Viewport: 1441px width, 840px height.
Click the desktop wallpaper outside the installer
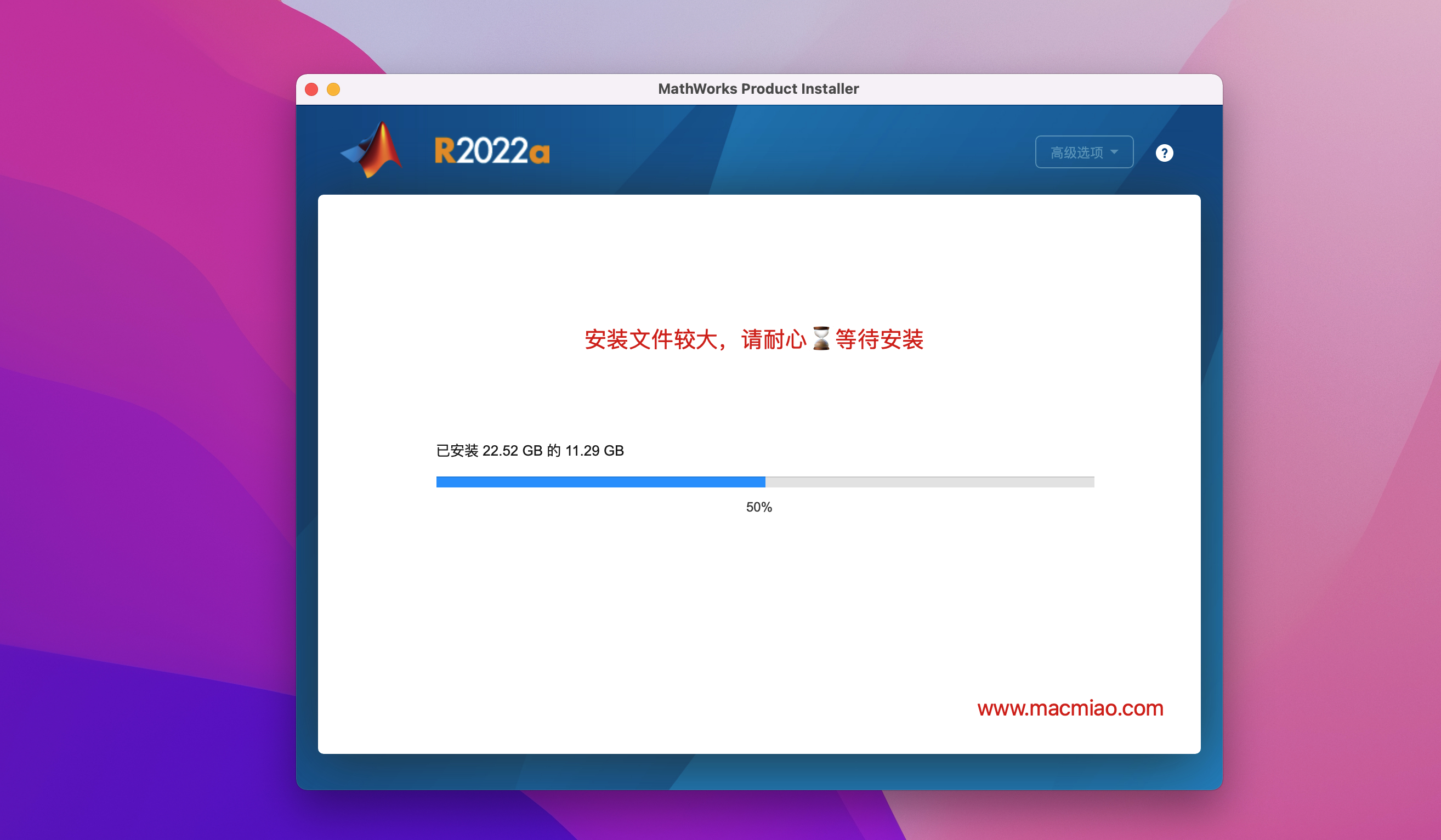[x=143, y=400]
